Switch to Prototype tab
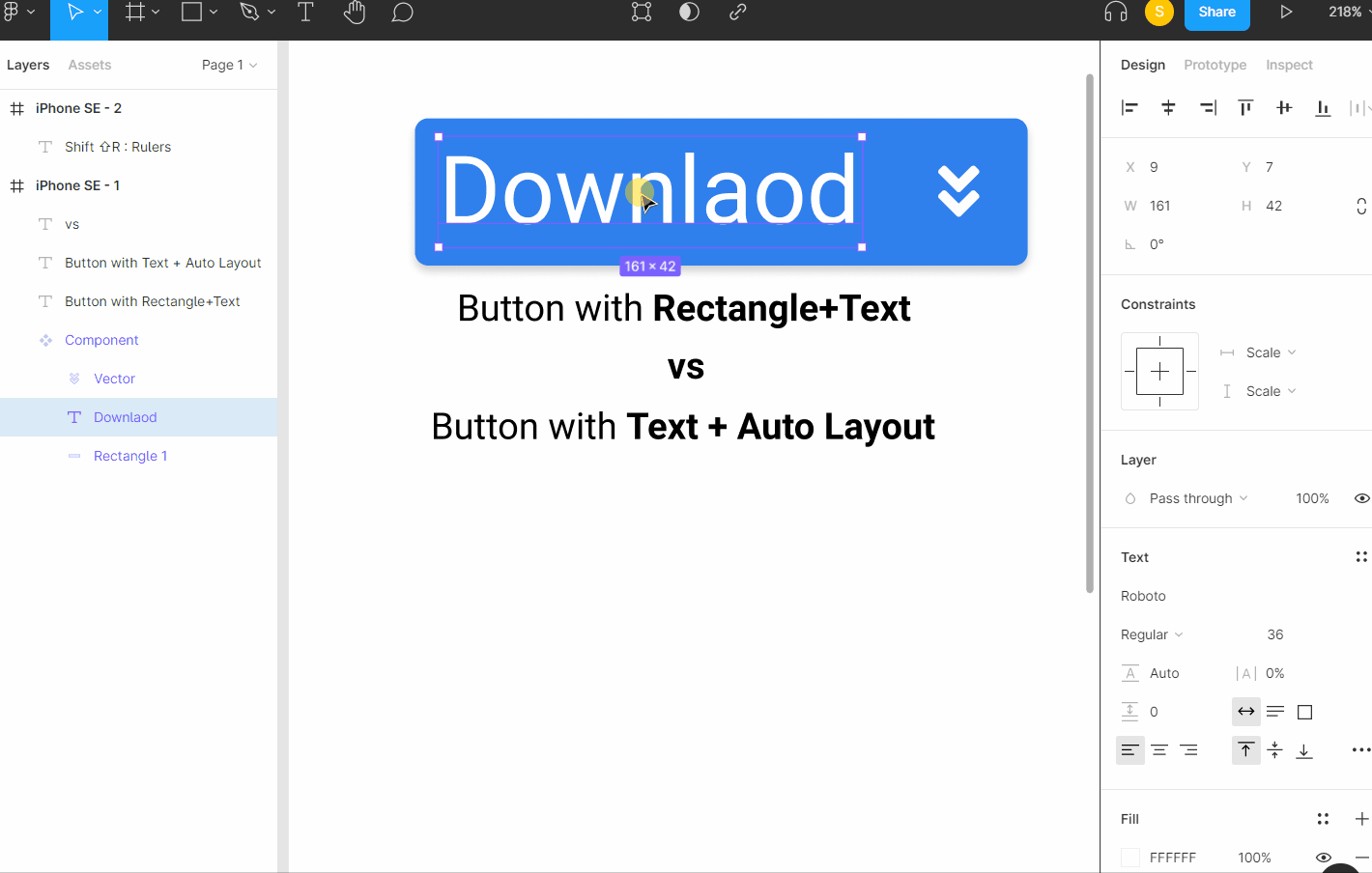The height and width of the screenshot is (873, 1372). pos(1215,65)
